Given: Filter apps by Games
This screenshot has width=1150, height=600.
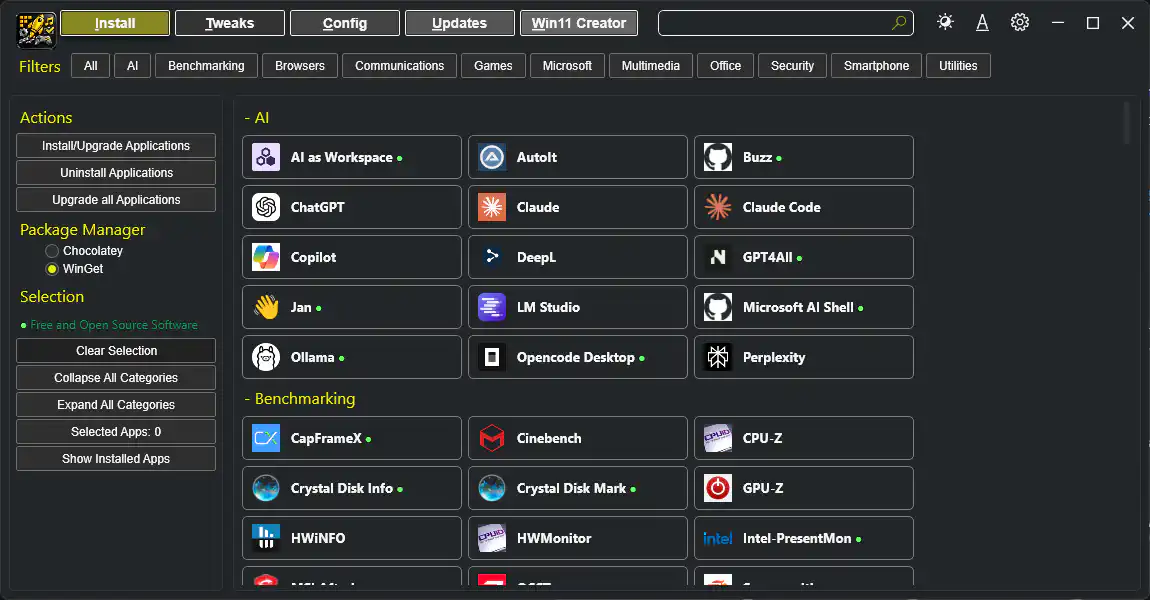Looking at the screenshot, I should tap(493, 65).
